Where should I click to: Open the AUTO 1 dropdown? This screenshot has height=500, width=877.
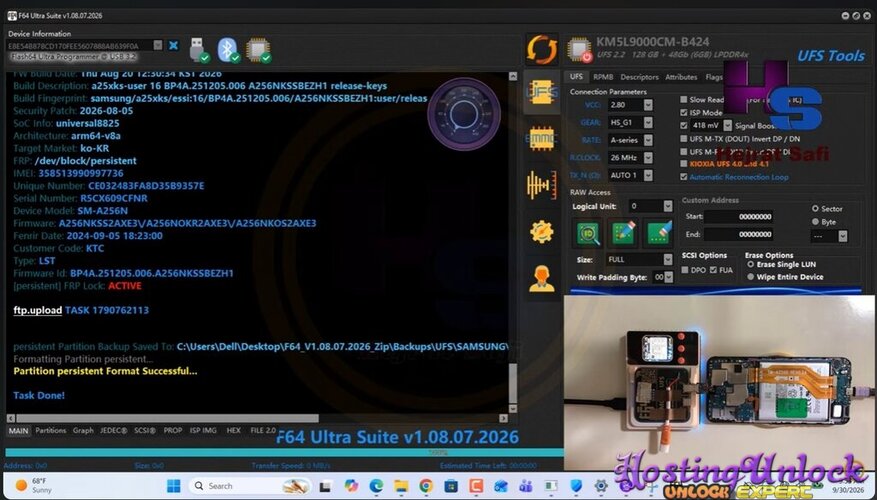648,175
